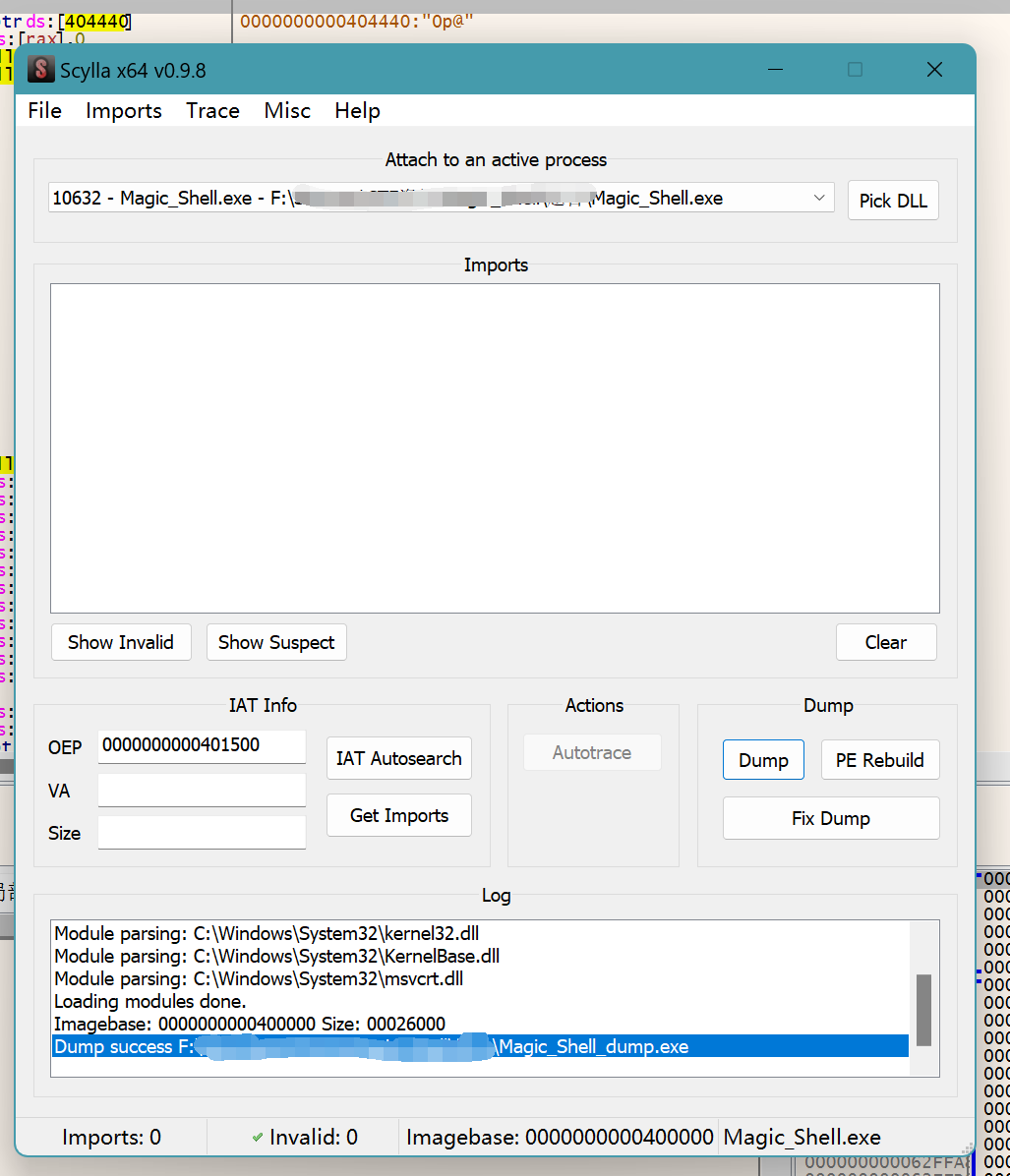Screen dimensions: 1010x1176
Task: Click Show Suspect button
Action: (276, 642)
